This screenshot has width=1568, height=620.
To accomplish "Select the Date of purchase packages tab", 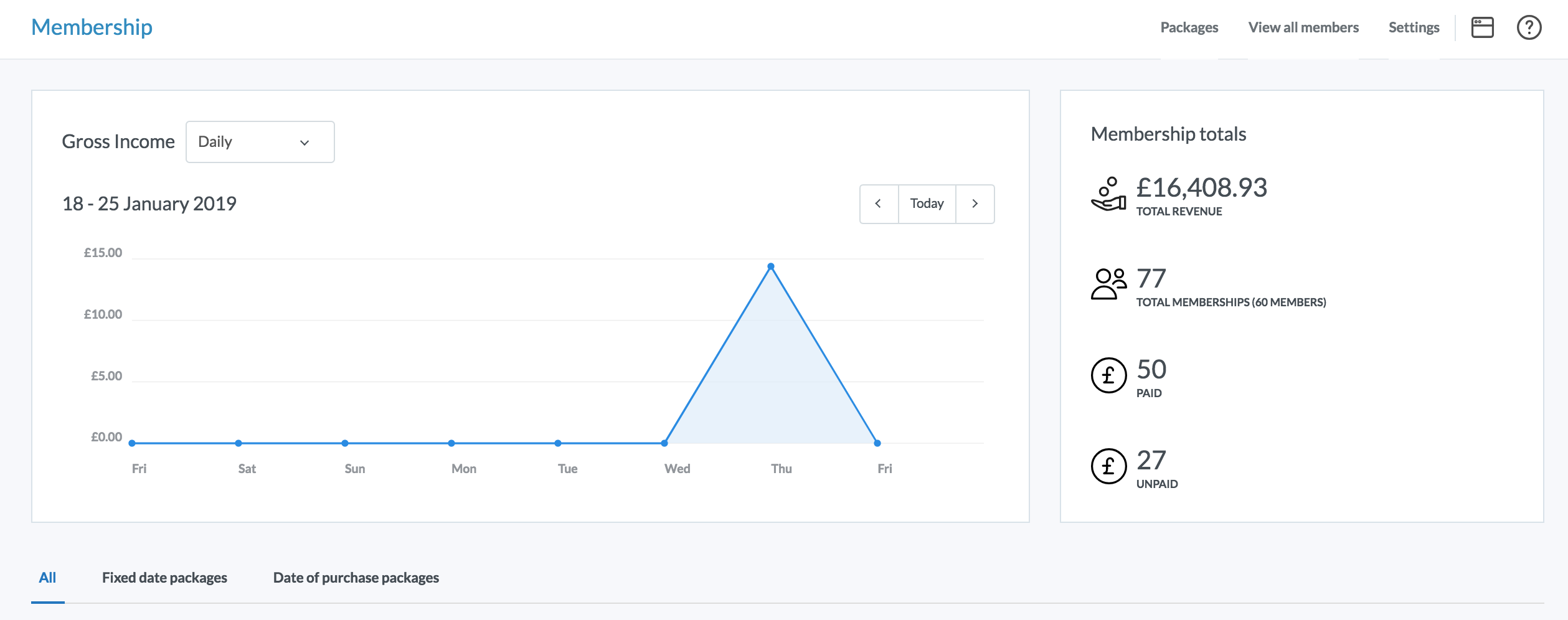I will [x=356, y=578].
